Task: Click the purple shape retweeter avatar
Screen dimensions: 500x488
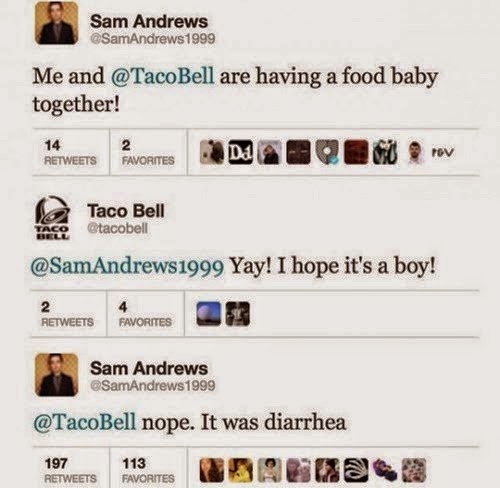Action: point(385,468)
